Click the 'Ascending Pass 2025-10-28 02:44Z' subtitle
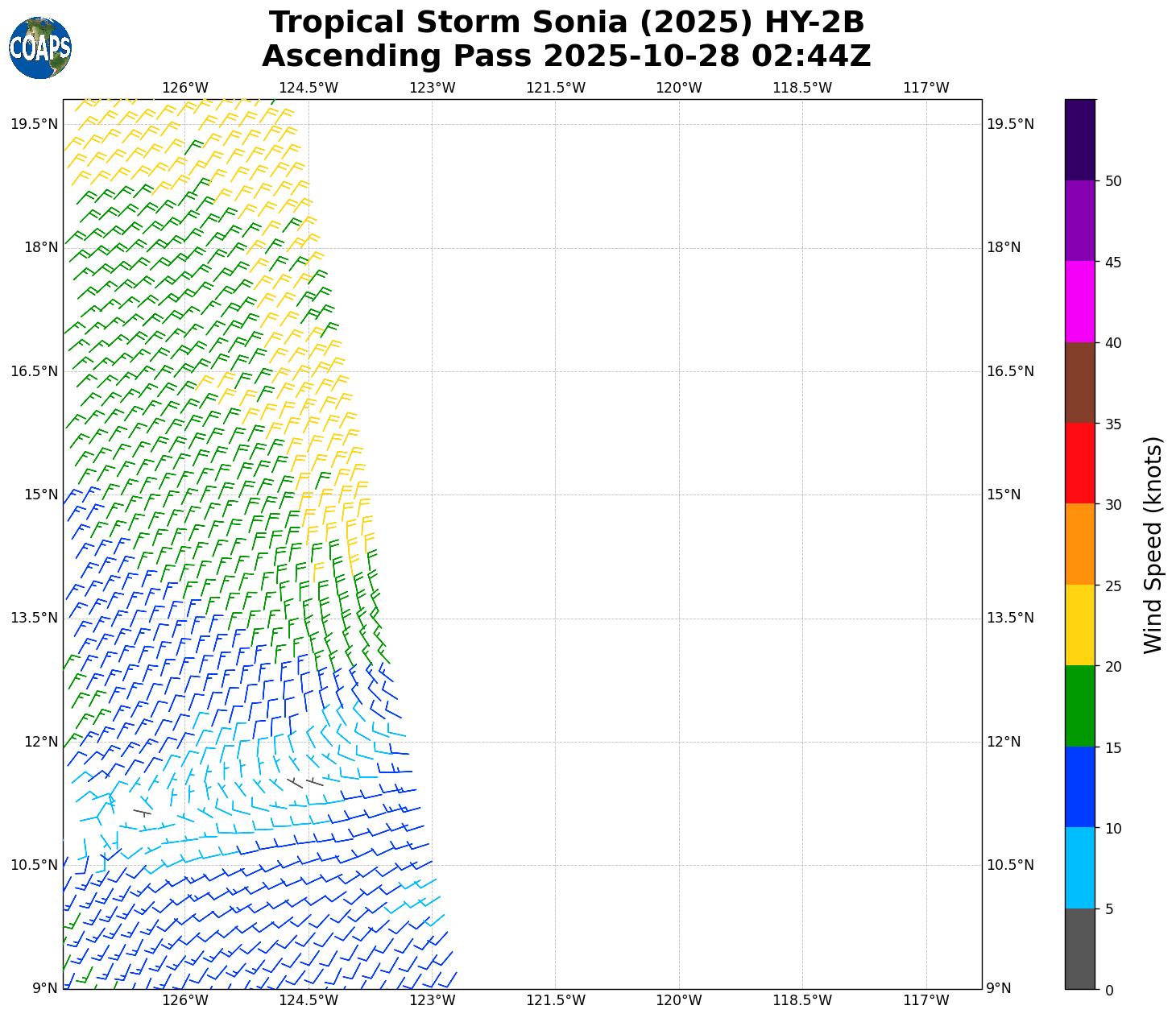The width and height of the screenshot is (1176, 1018). pos(566,56)
